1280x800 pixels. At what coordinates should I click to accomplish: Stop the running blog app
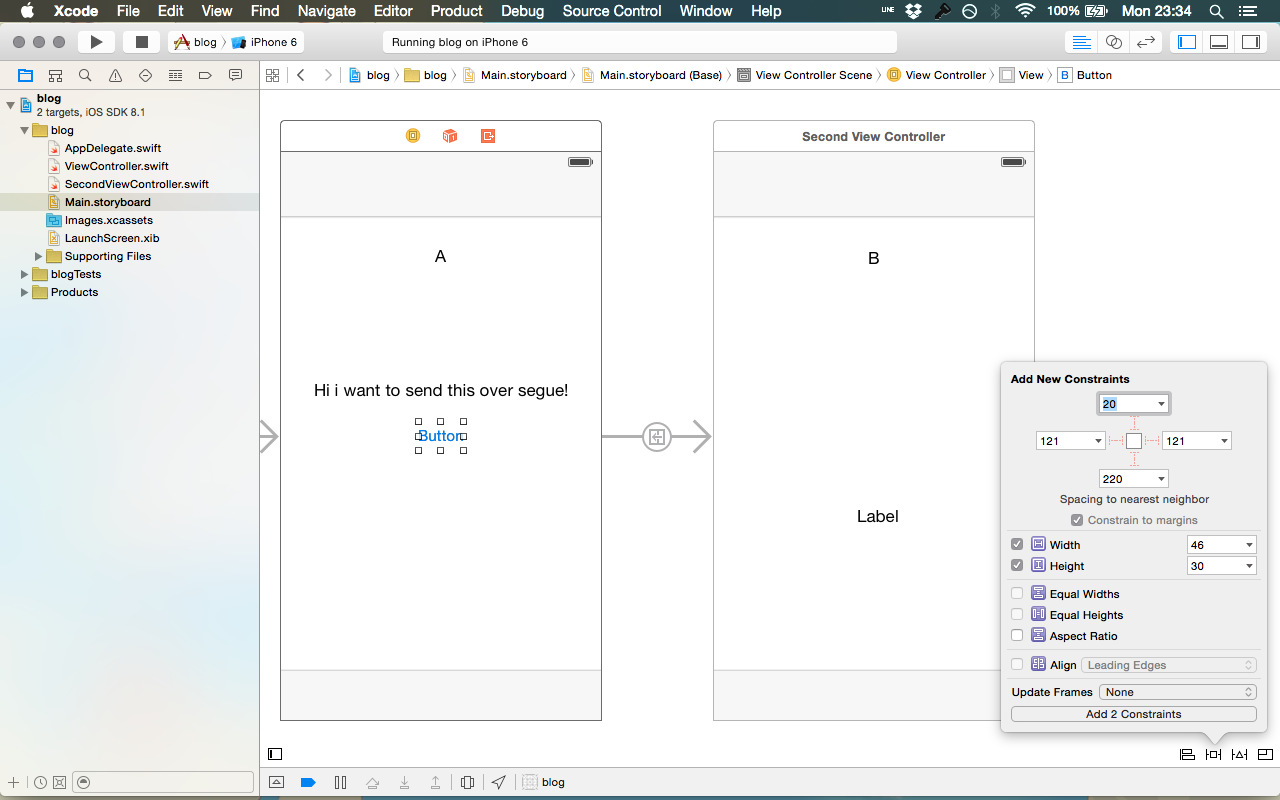[x=139, y=42]
